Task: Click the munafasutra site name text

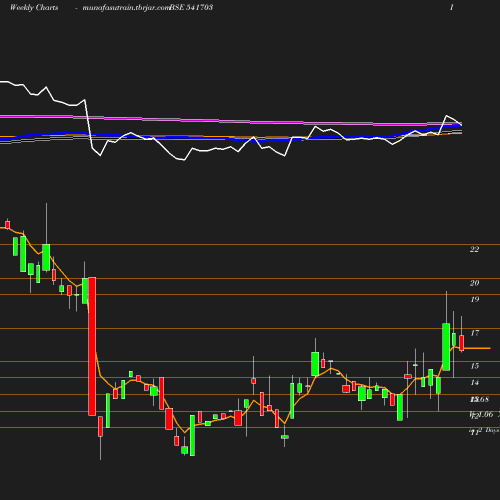Action: coord(126,8)
